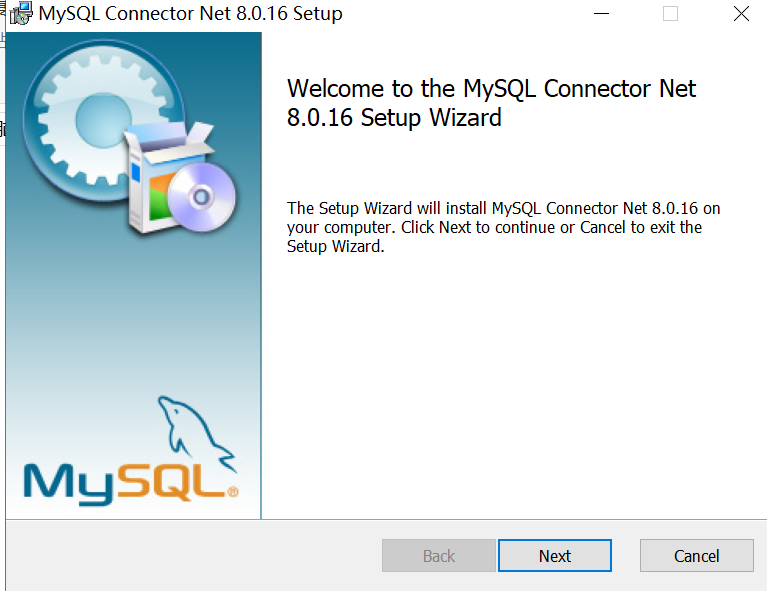
Task: Click the disabled maximize button
Action: click(670, 13)
